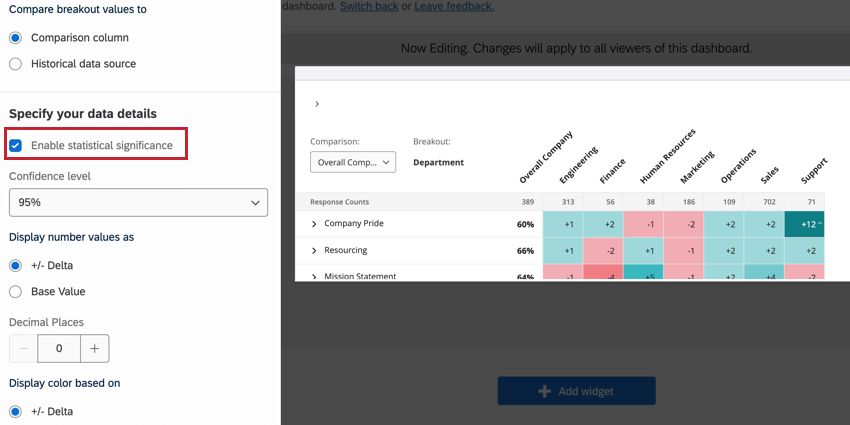Open the Overall Company comparison dropdown

point(353,161)
